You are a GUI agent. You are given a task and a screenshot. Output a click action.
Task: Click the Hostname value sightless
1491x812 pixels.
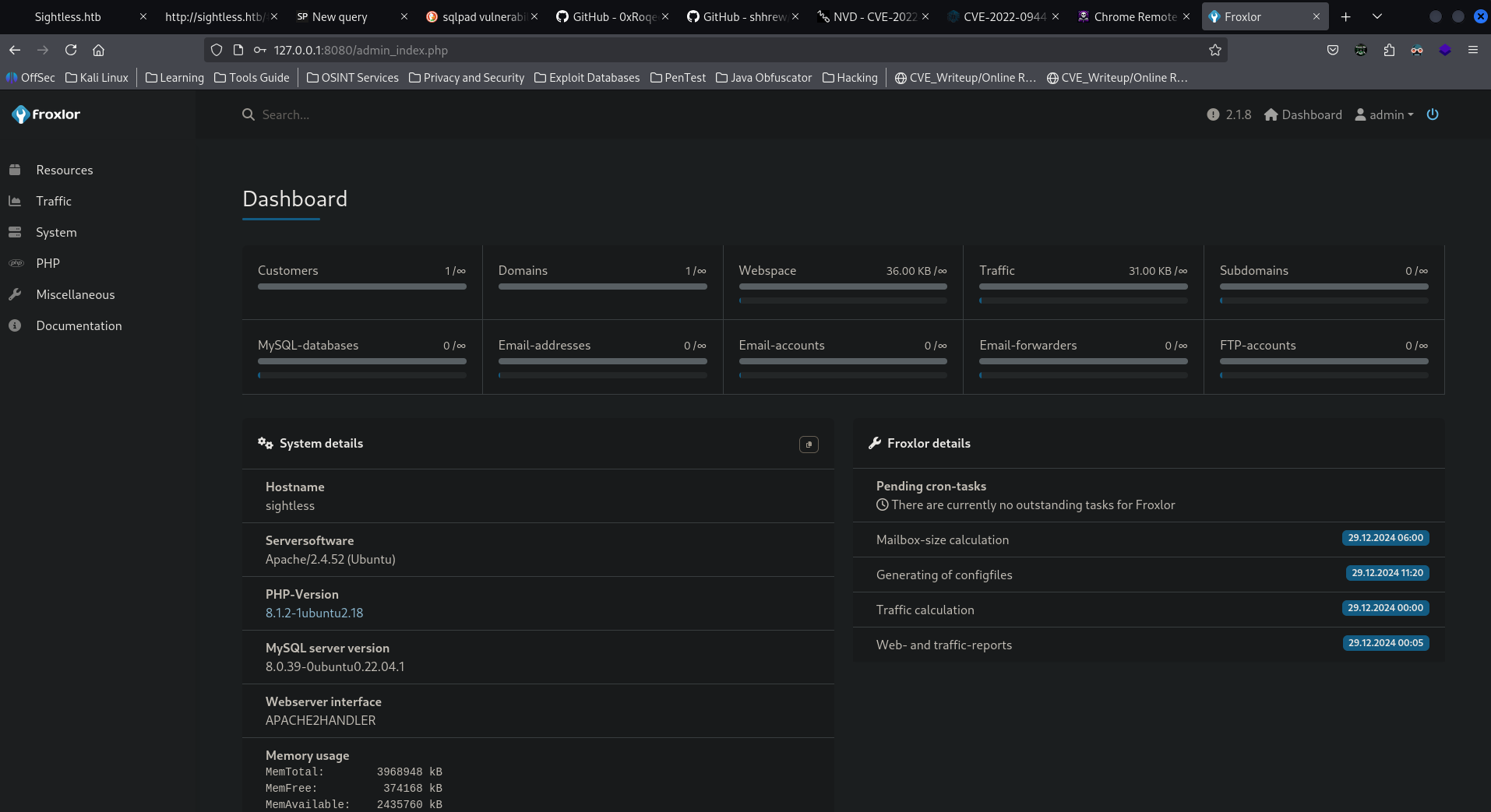click(290, 506)
